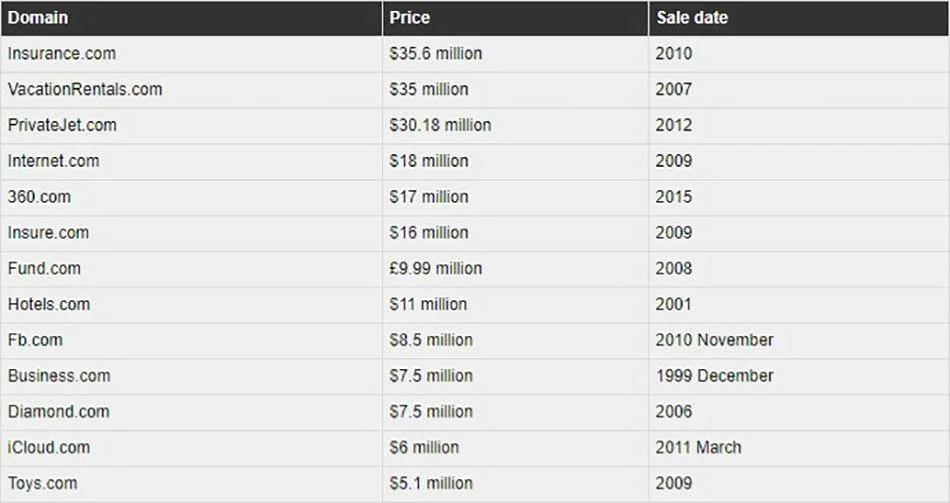Click the iCloud.com domain entry

pyautogui.click(x=49, y=447)
